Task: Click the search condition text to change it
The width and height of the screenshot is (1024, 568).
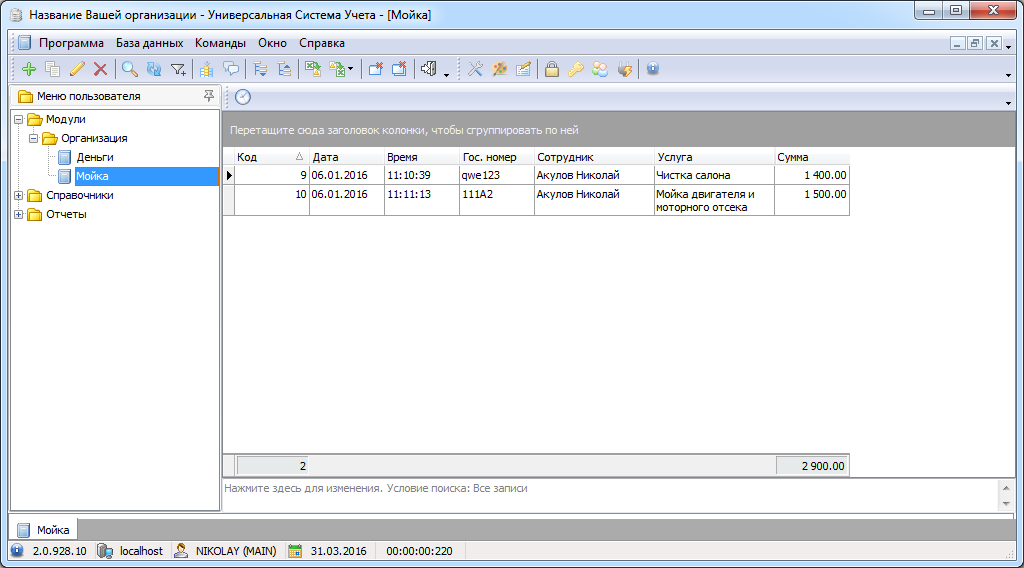Action: pos(376,488)
